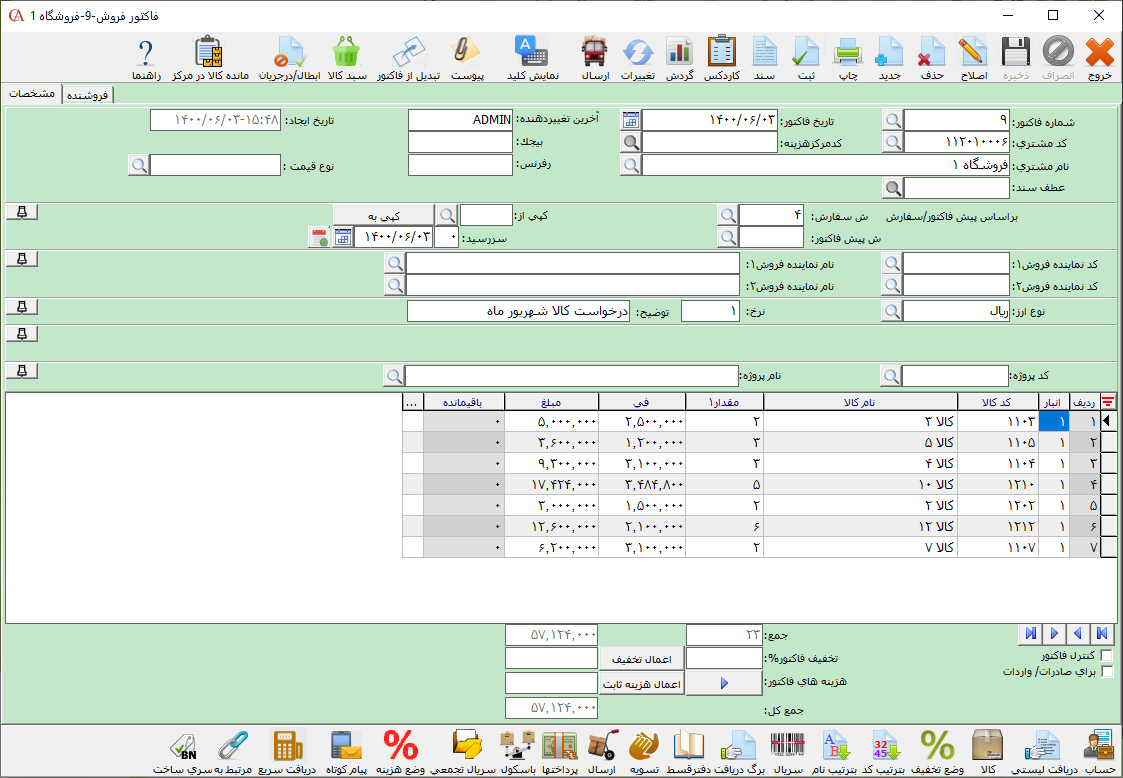Click the توضیح description input field

tap(518, 312)
